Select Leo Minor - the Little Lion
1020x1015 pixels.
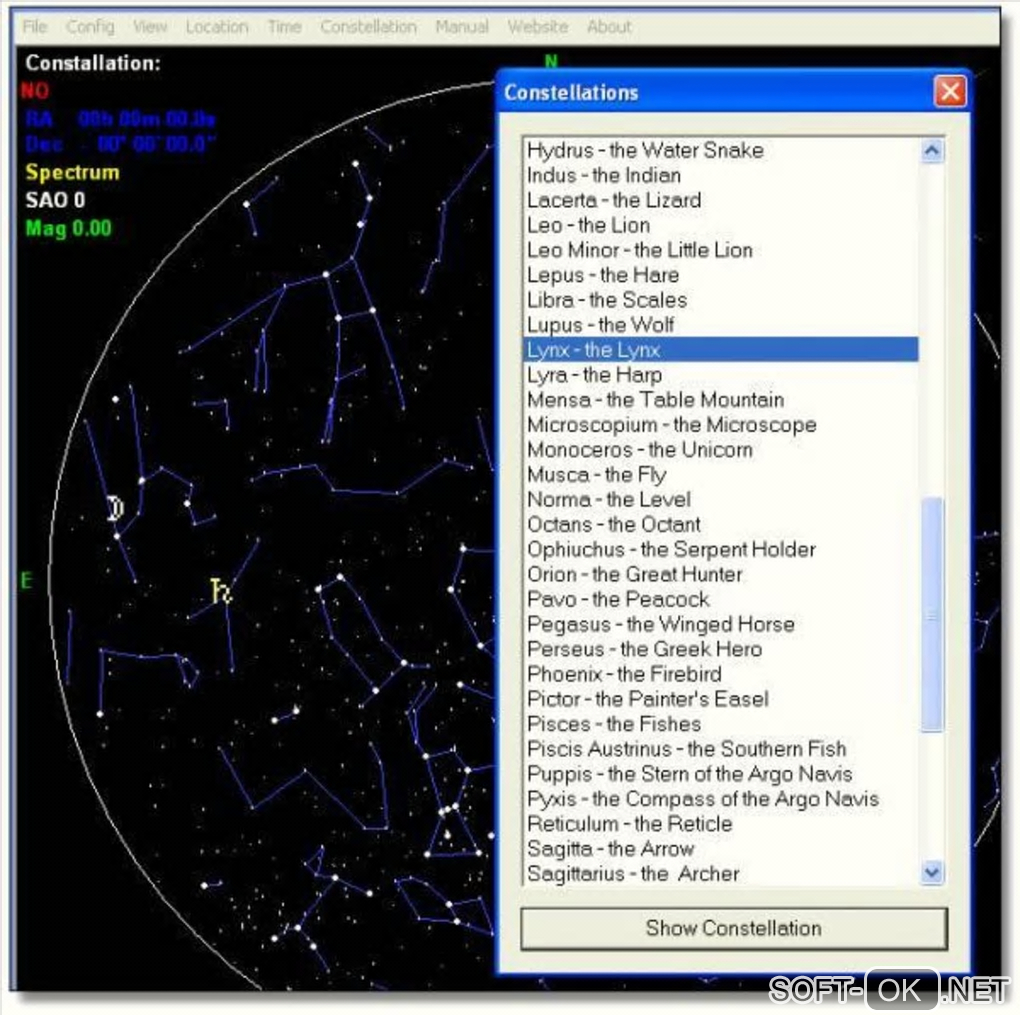coord(720,250)
